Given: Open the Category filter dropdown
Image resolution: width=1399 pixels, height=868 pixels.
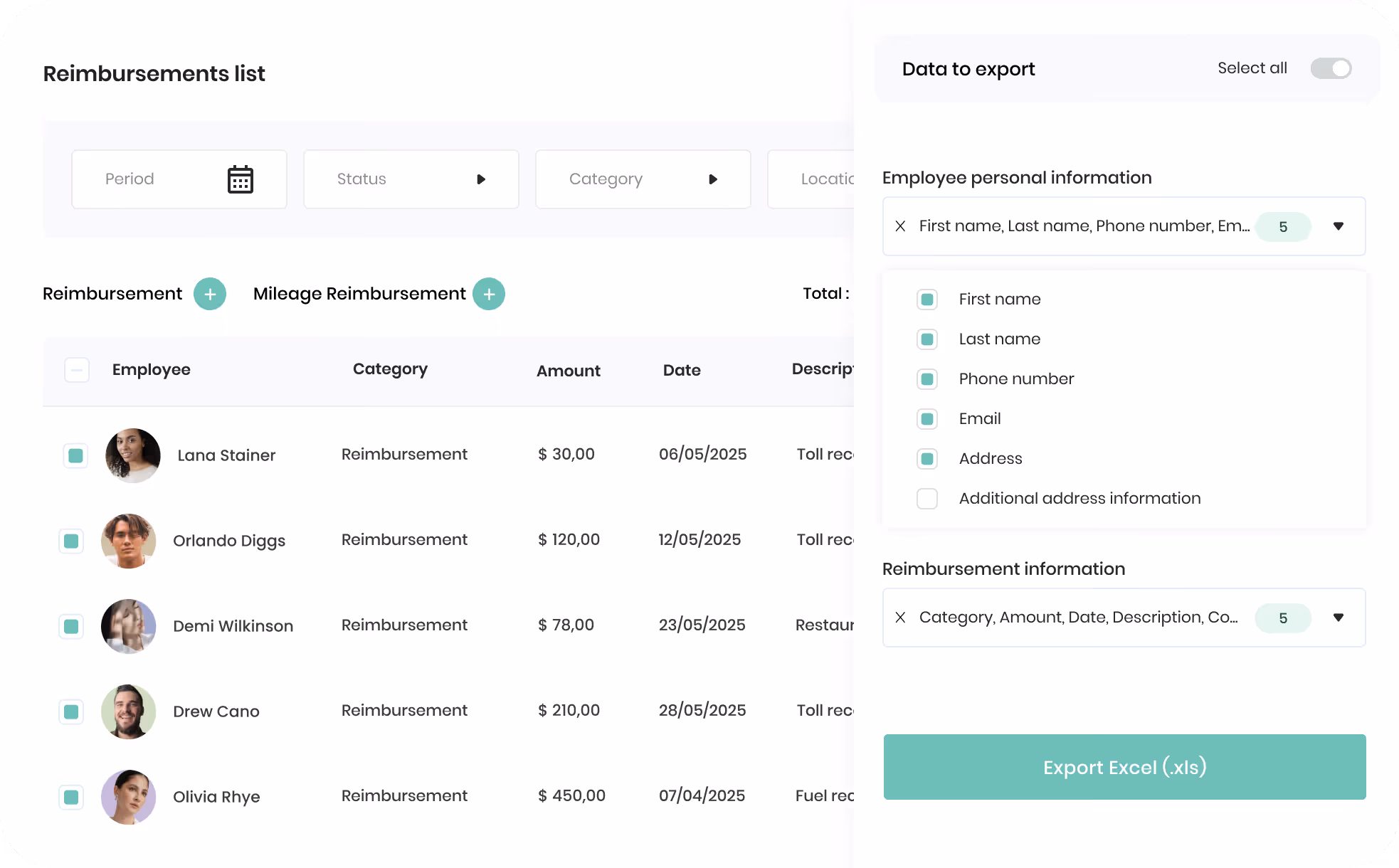Looking at the screenshot, I should tap(643, 179).
